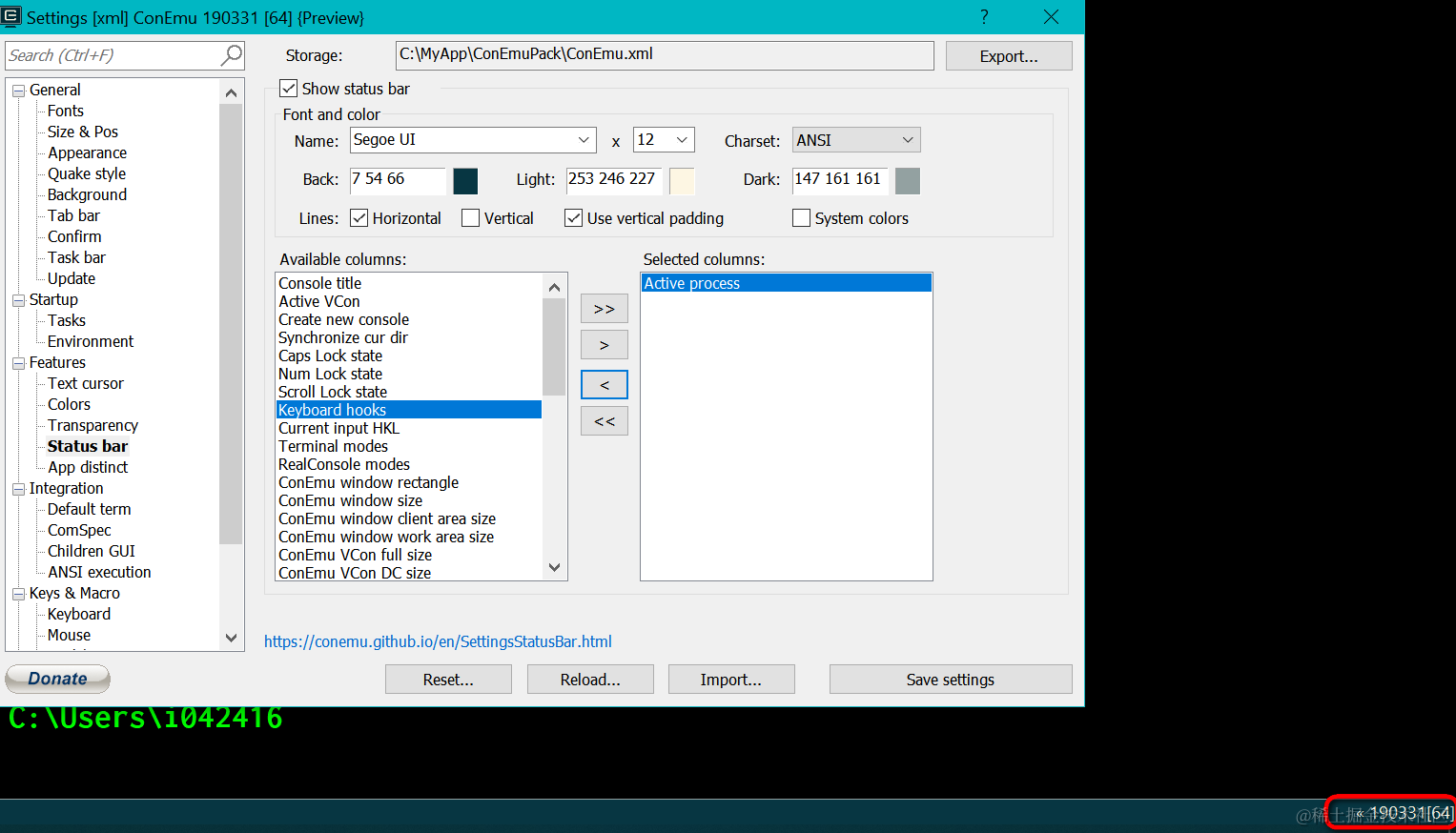
Task: Open SettingsStatusBar.html help link
Action: pyautogui.click(x=438, y=641)
